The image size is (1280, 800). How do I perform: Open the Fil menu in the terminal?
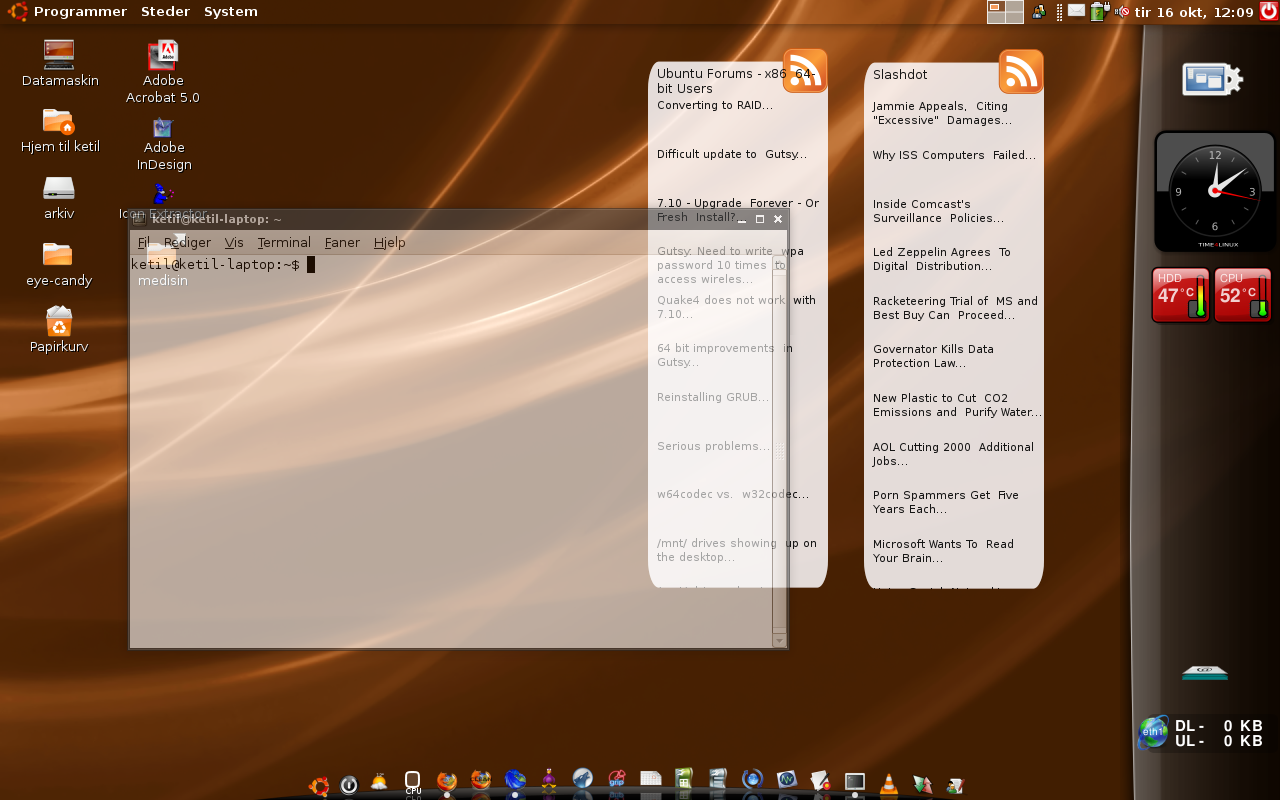click(144, 242)
